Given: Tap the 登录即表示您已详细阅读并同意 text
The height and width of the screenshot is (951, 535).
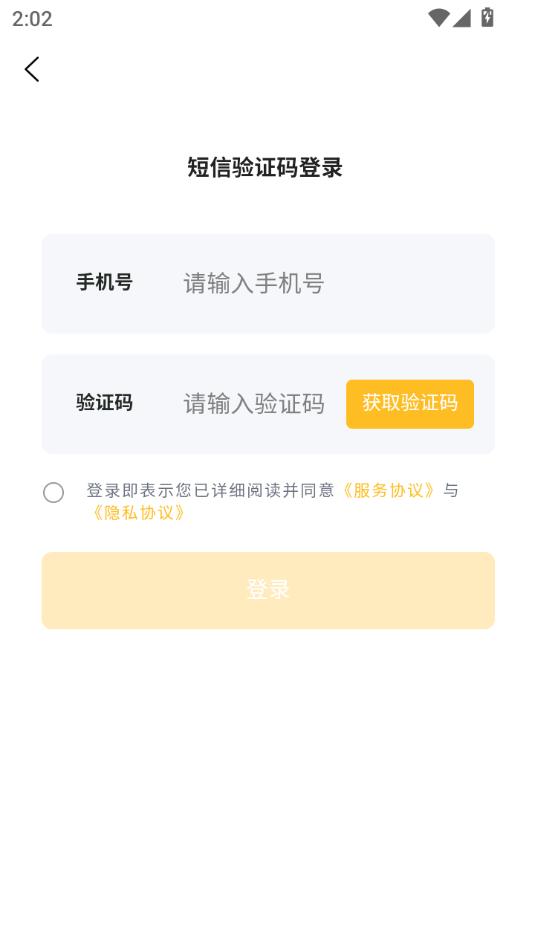Looking at the screenshot, I should (210, 490).
